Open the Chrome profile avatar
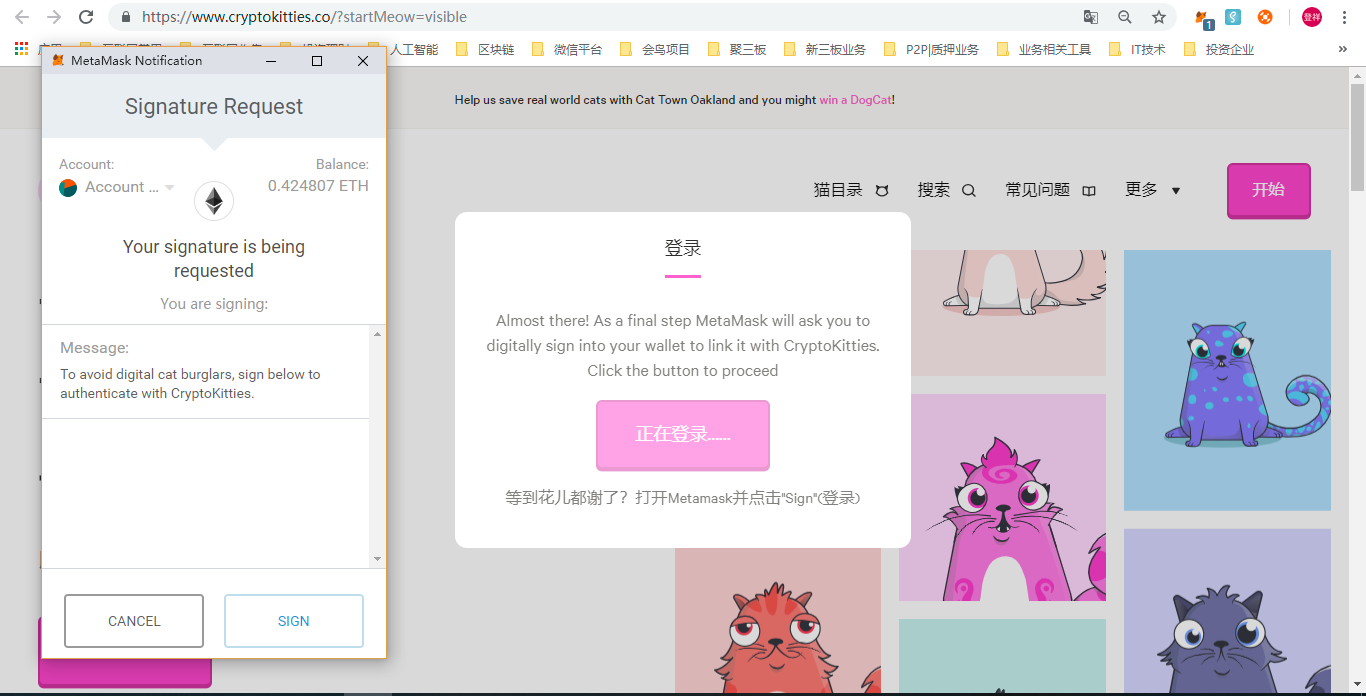This screenshot has width=1366, height=696. pos(1311,17)
